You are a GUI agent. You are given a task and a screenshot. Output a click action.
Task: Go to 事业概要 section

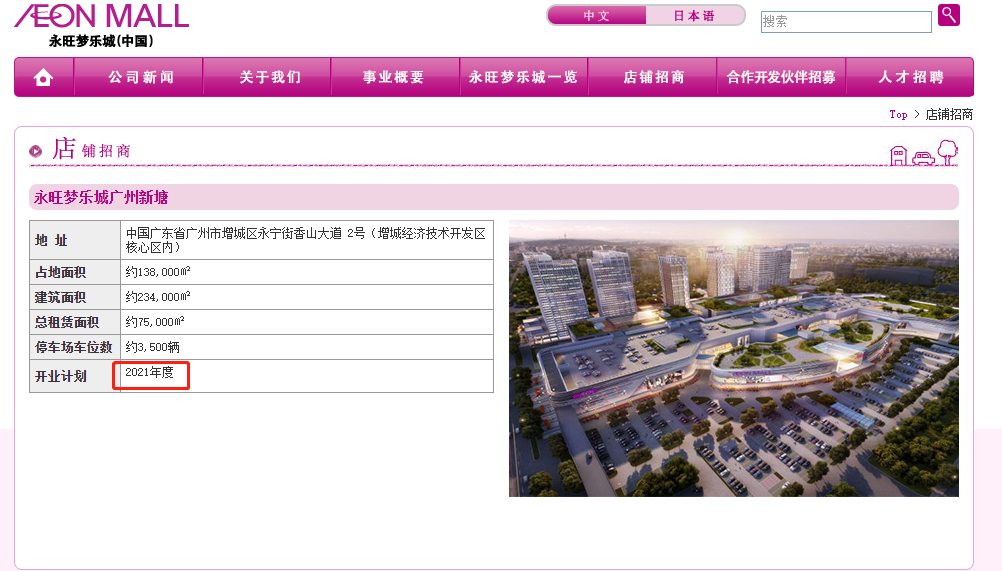coord(394,78)
